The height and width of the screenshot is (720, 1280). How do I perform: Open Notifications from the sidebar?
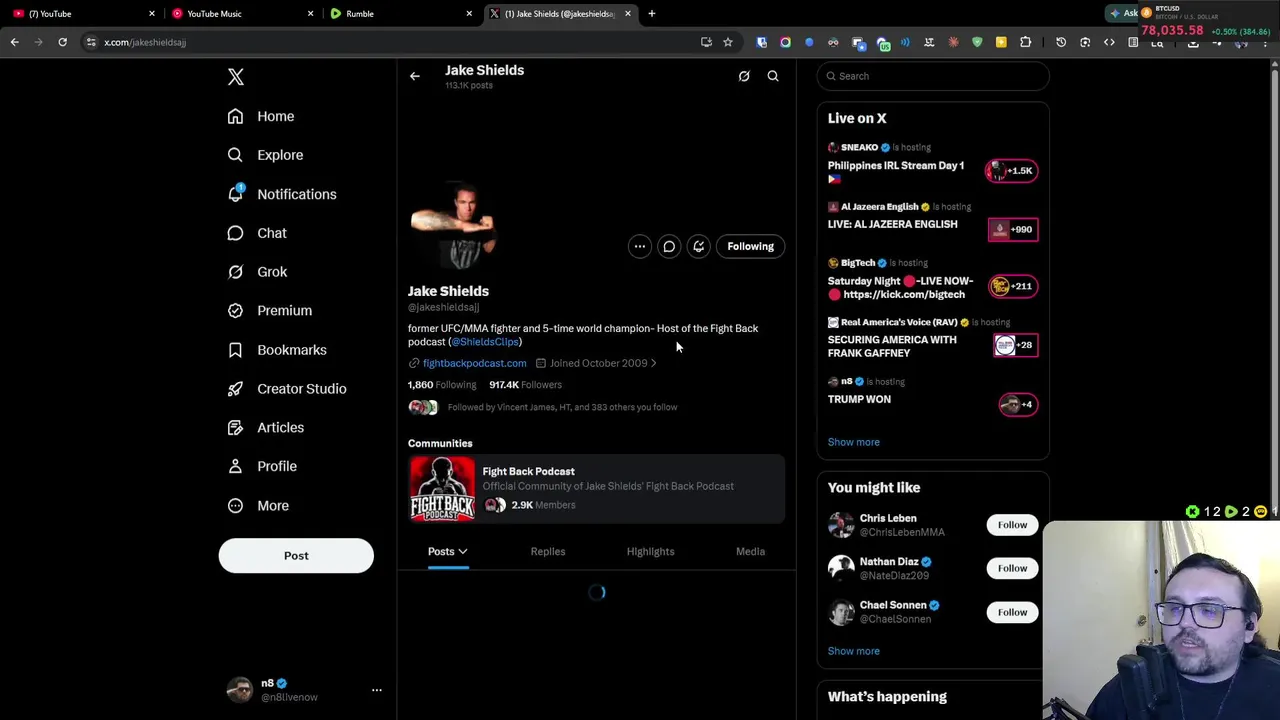tap(282, 194)
